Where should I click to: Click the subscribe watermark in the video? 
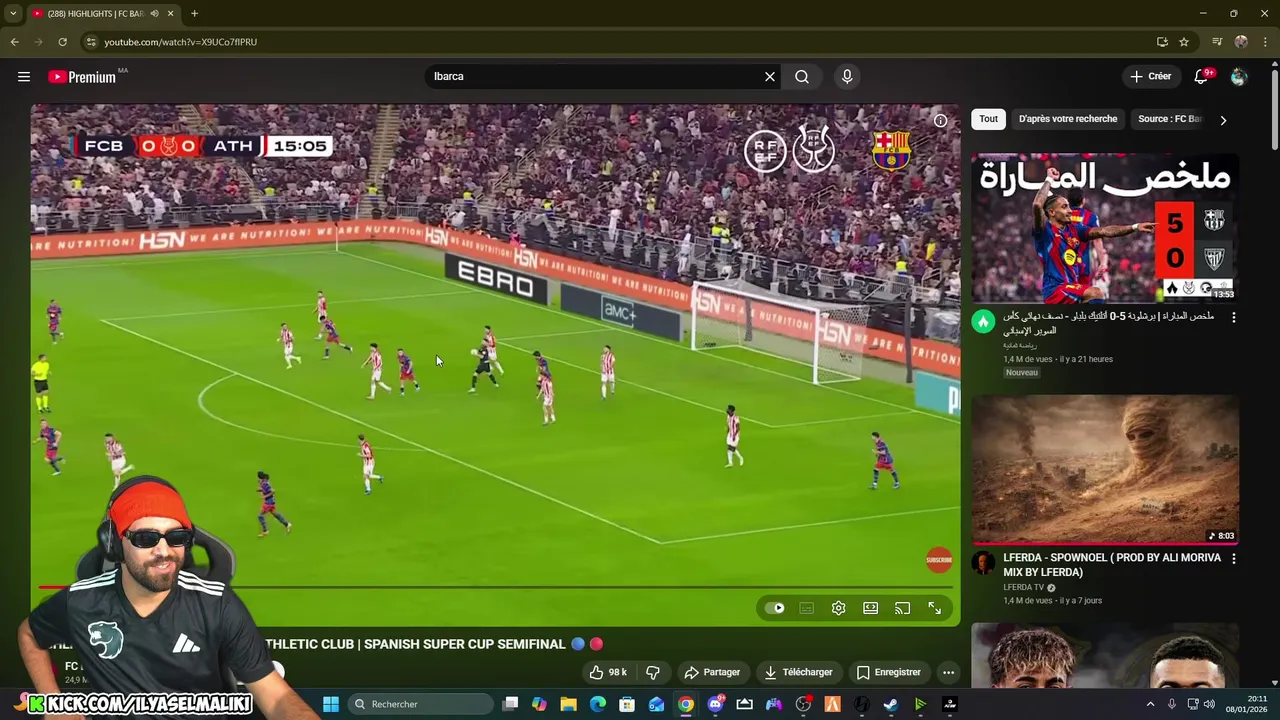939,560
